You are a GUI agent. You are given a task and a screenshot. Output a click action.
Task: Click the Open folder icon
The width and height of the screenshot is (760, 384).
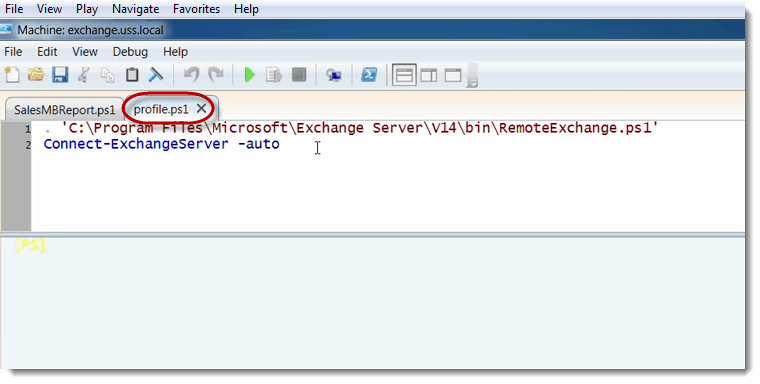pos(36,75)
